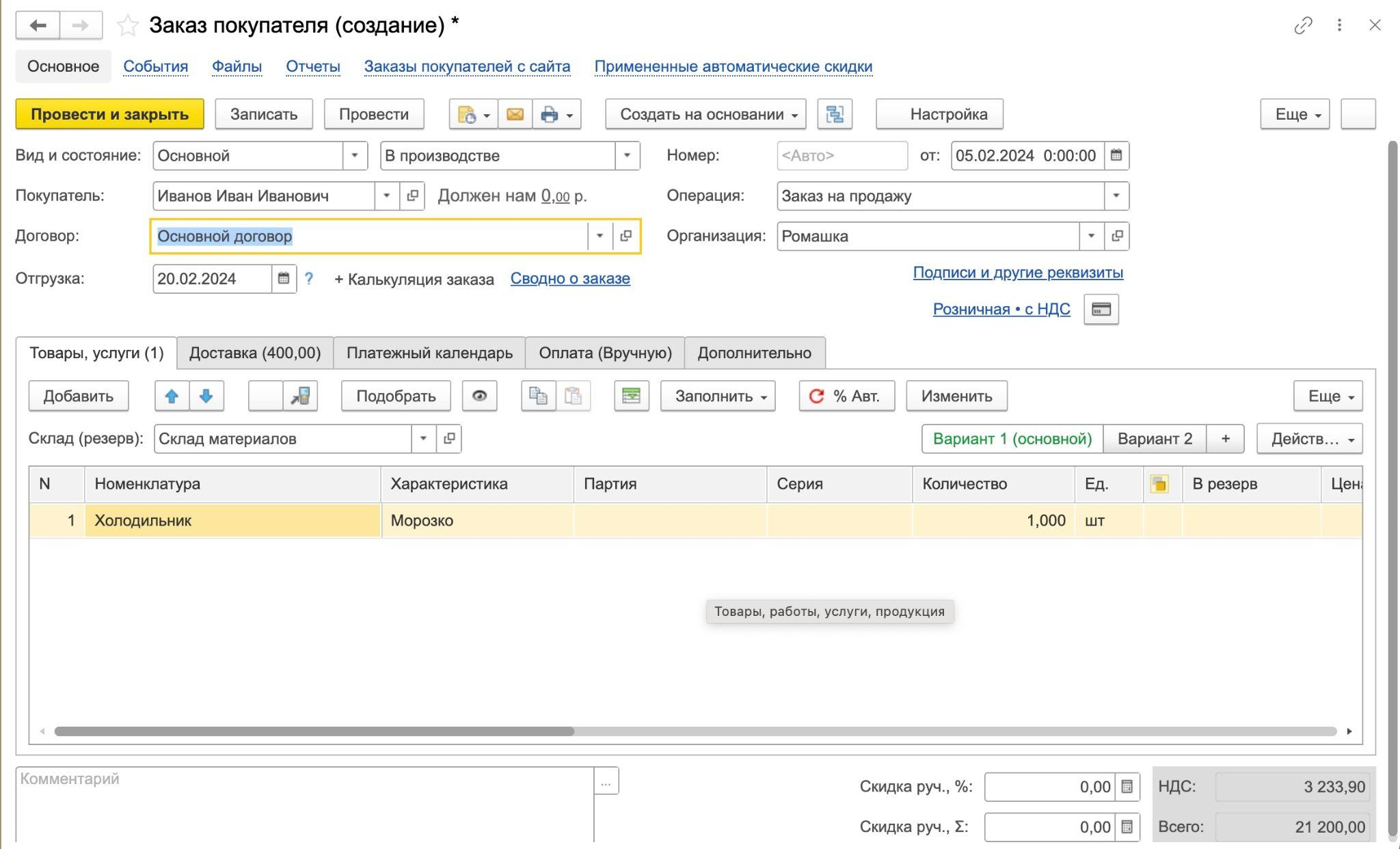Viewport: 1400px width, 849px height.
Task: Open calculator for Скидка руч., Σ field
Action: tap(1127, 827)
